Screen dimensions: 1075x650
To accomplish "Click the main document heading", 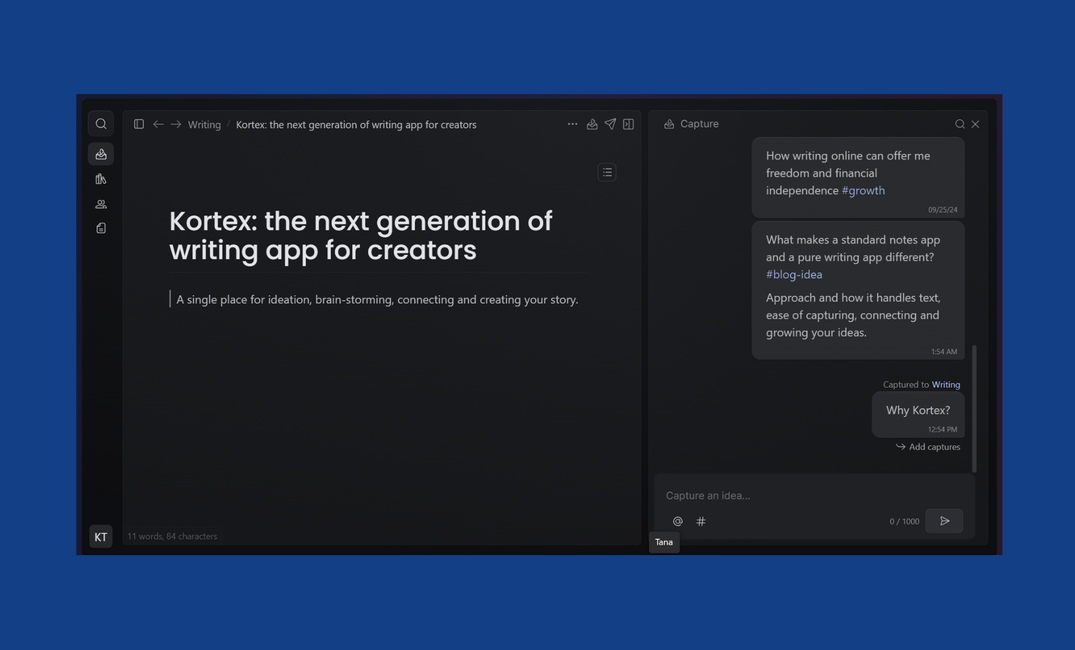I will [x=361, y=235].
